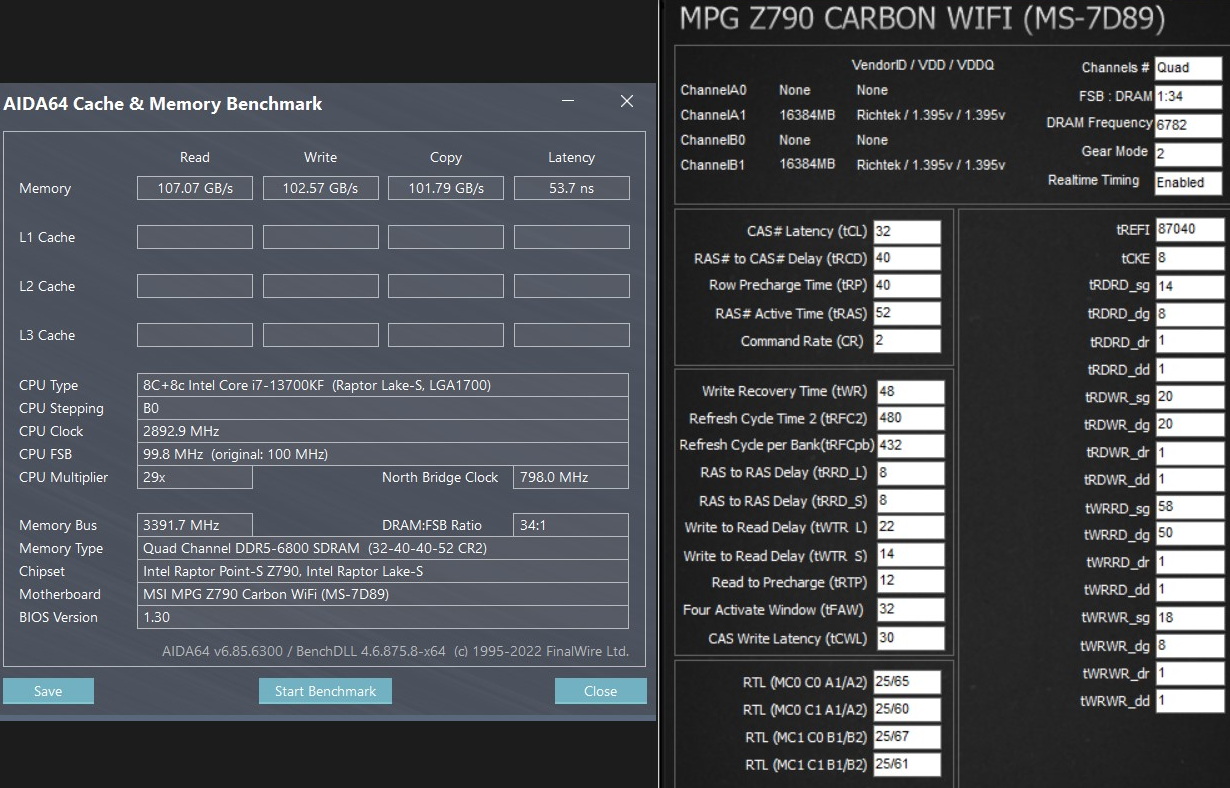Screen dimensions: 1230x788
Task: Click the tWTR_S field value 14
Action: click(911, 555)
